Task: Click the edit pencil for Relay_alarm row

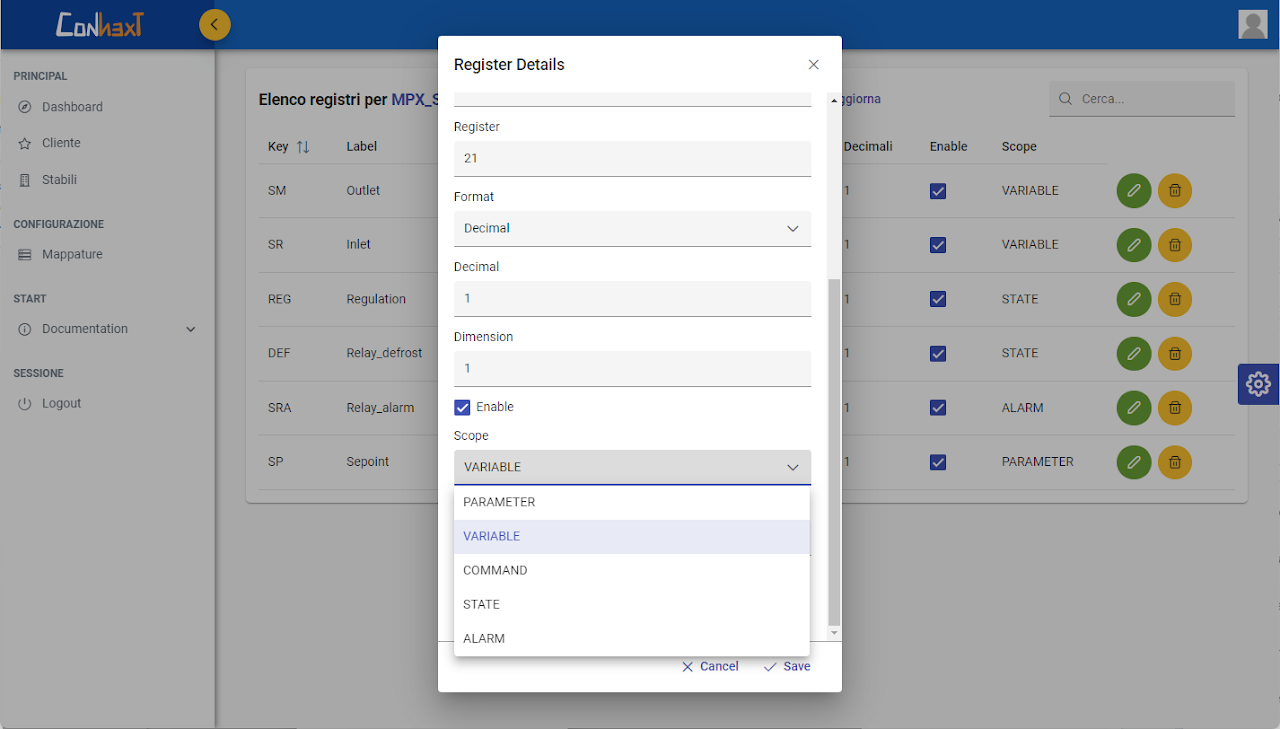Action: tap(1133, 407)
